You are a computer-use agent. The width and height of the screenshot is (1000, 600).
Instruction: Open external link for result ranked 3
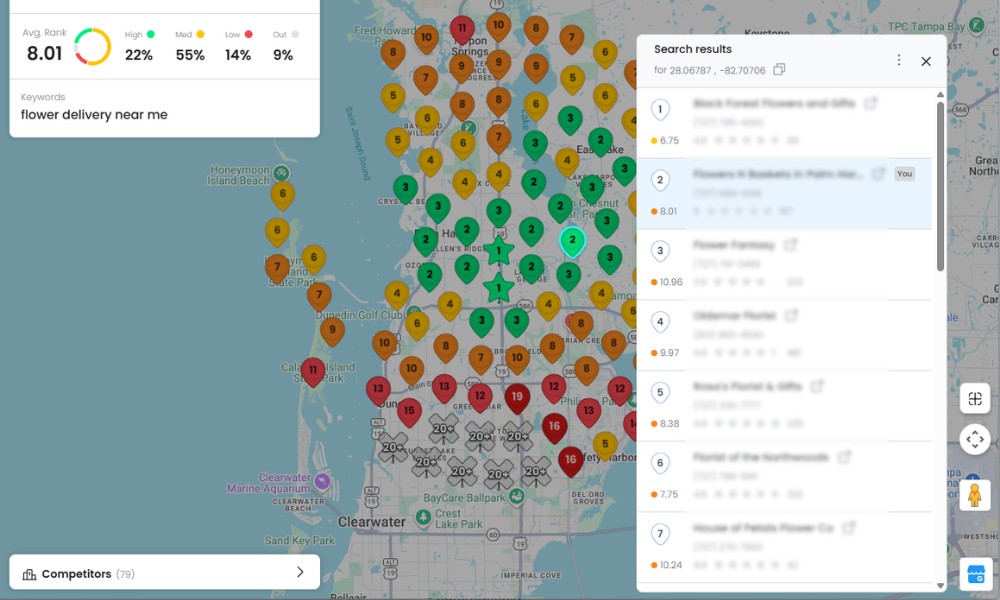[790, 244]
